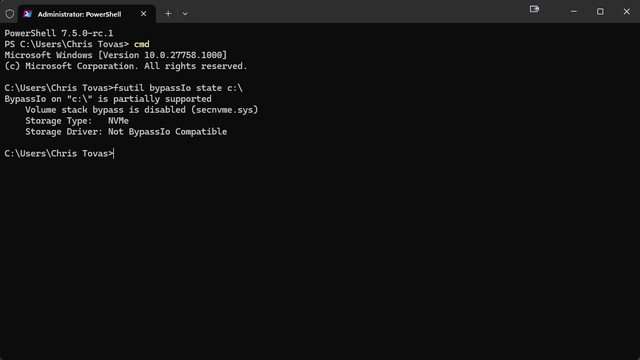The height and width of the screenshot is (360, 640).
Task: Click the secnvme.sys text in output
Action: [224, 110]
